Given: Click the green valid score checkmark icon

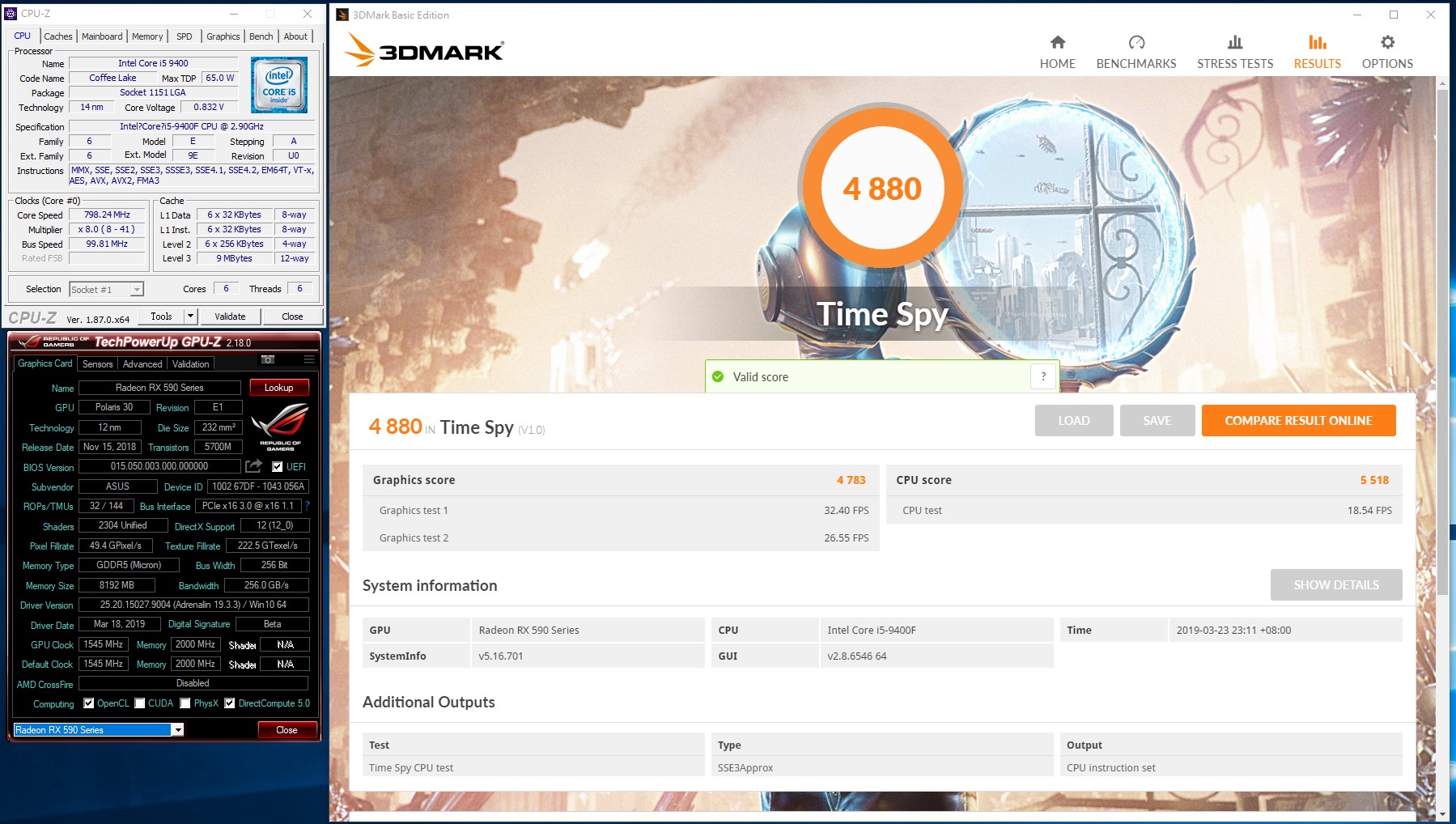Looking at the screenshot, I should click(x=718, y=376).
